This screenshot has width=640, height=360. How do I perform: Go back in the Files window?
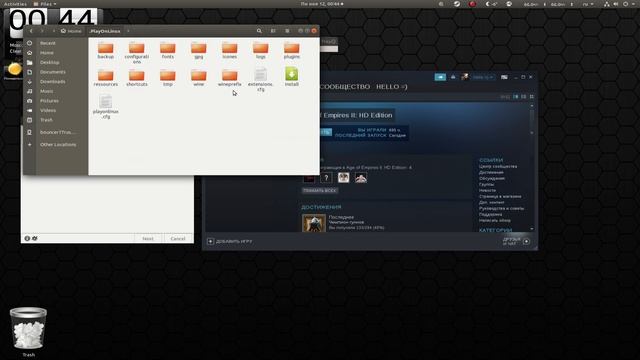pyautogui.click(x=31, y=31)
